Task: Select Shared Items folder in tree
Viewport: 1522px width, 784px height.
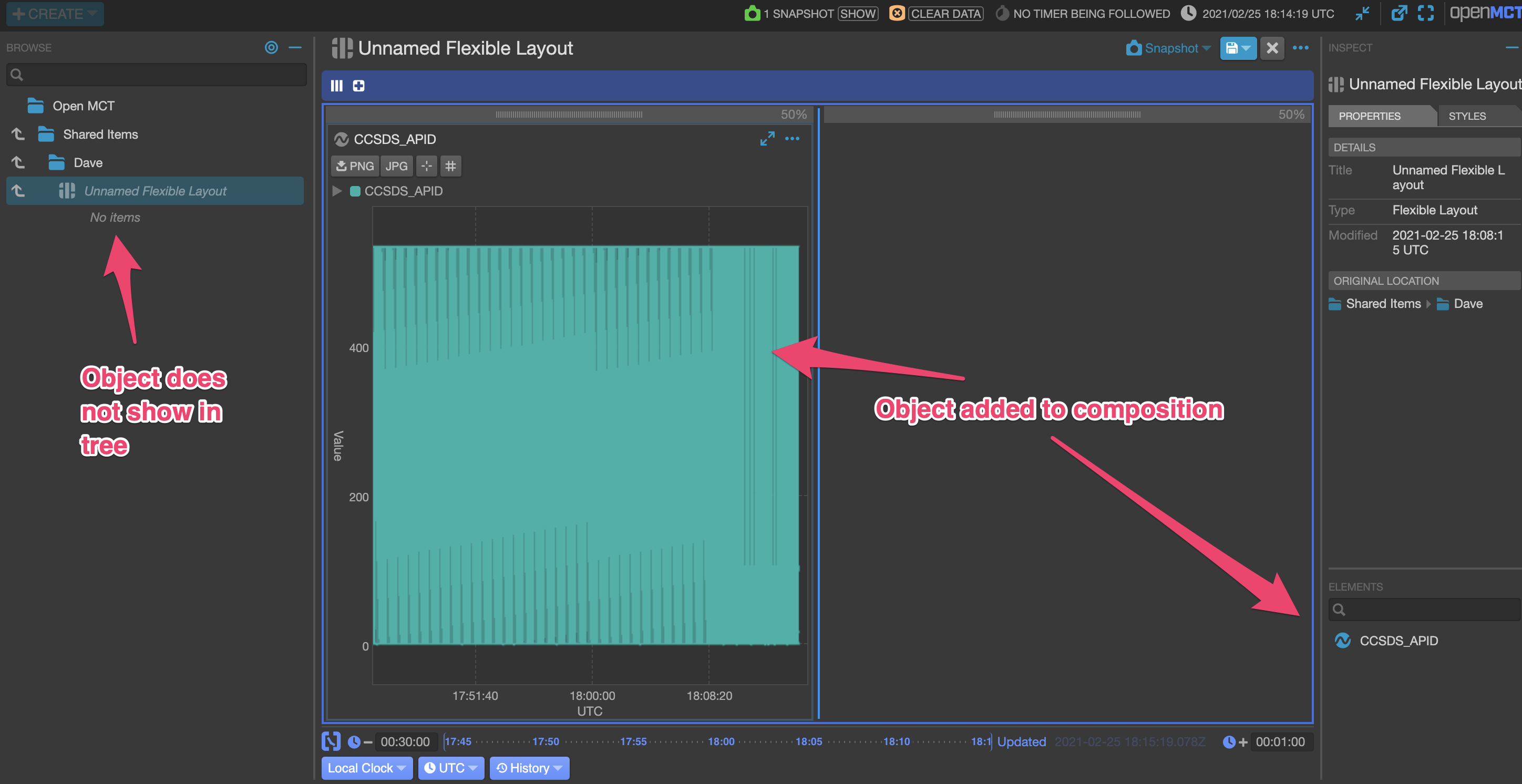Action: click(100, 134)
